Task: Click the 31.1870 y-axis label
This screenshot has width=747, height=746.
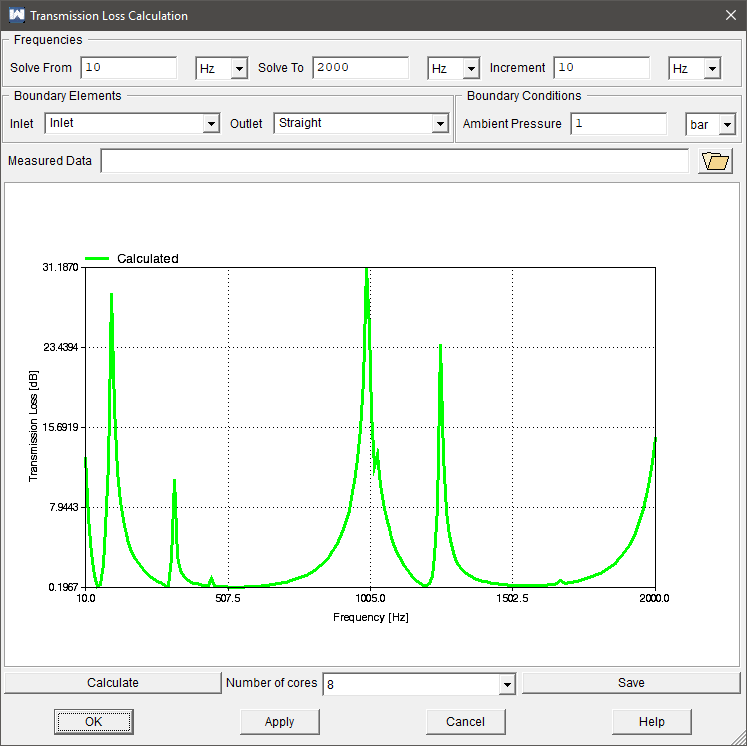Action: 61,267
